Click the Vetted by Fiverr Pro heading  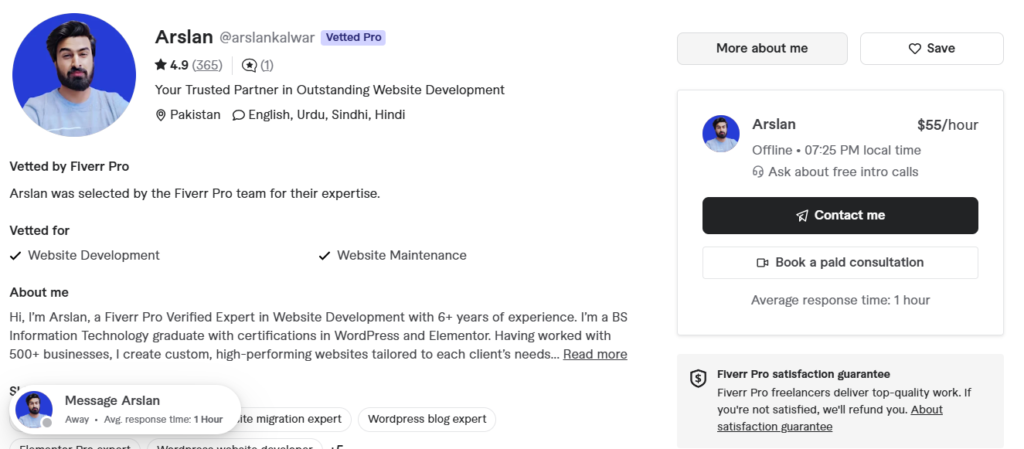click(69, 166)
